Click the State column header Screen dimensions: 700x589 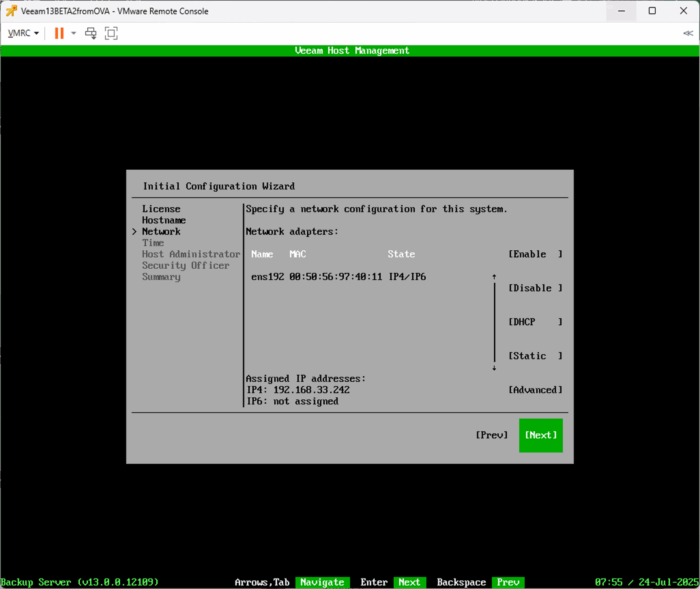tap(401, 254)
